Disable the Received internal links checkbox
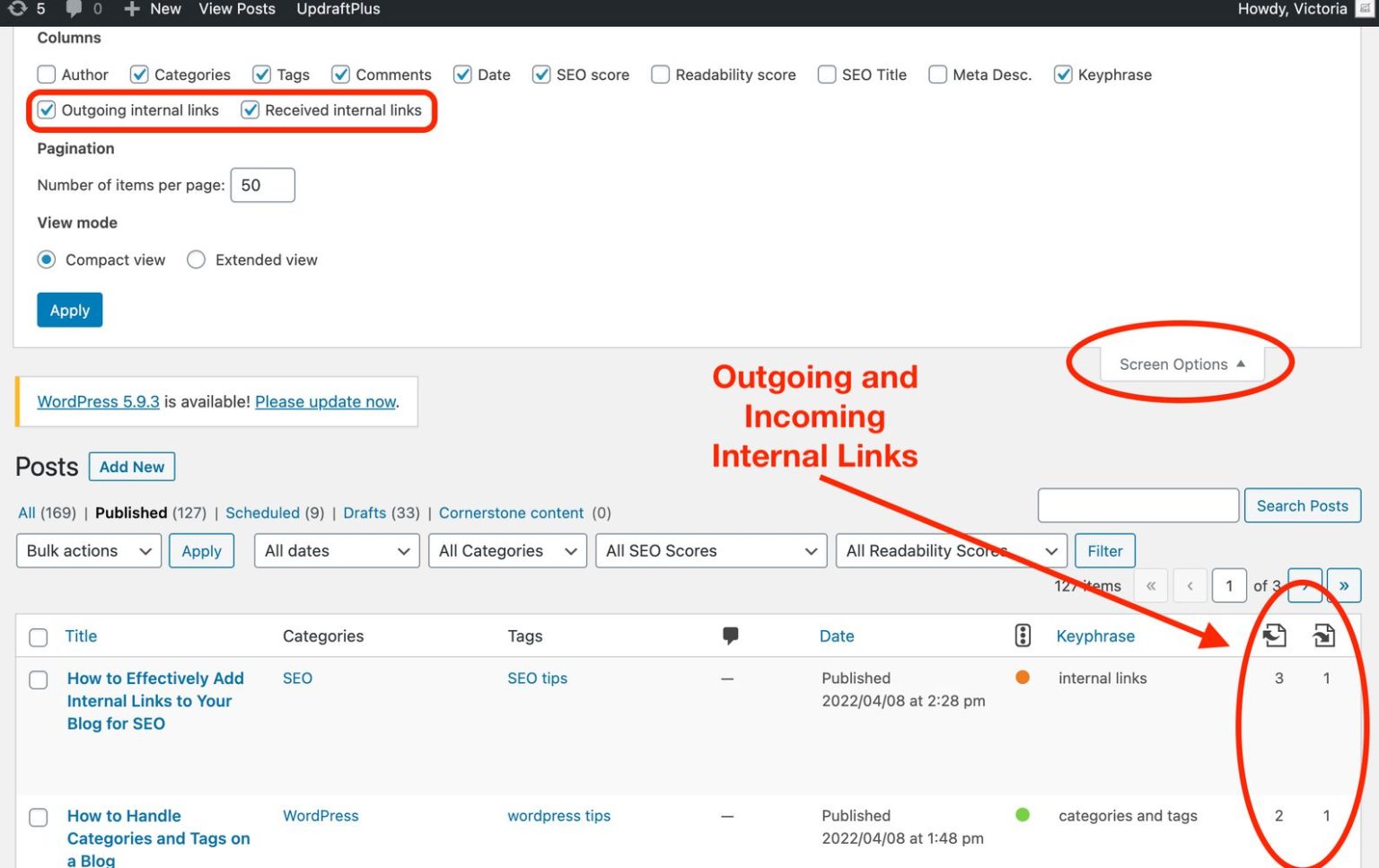This screenshot has width=1379, height=868. click(250, 110)
